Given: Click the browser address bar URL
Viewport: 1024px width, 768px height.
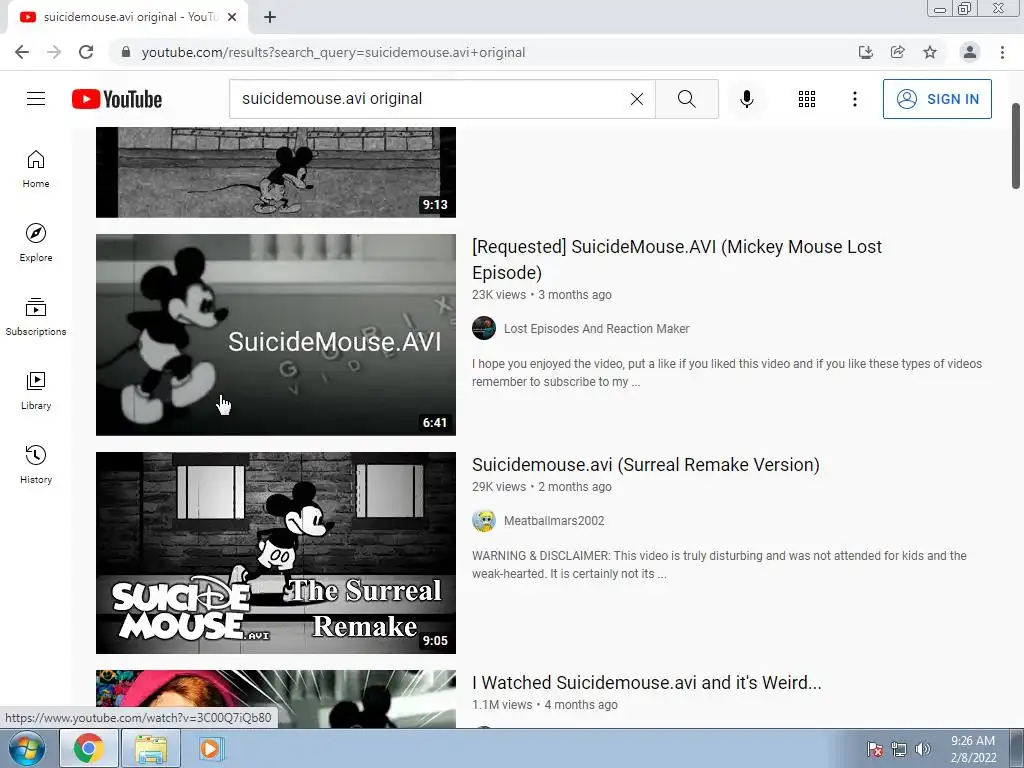Looking at the screenshot, I should [333, 52].
